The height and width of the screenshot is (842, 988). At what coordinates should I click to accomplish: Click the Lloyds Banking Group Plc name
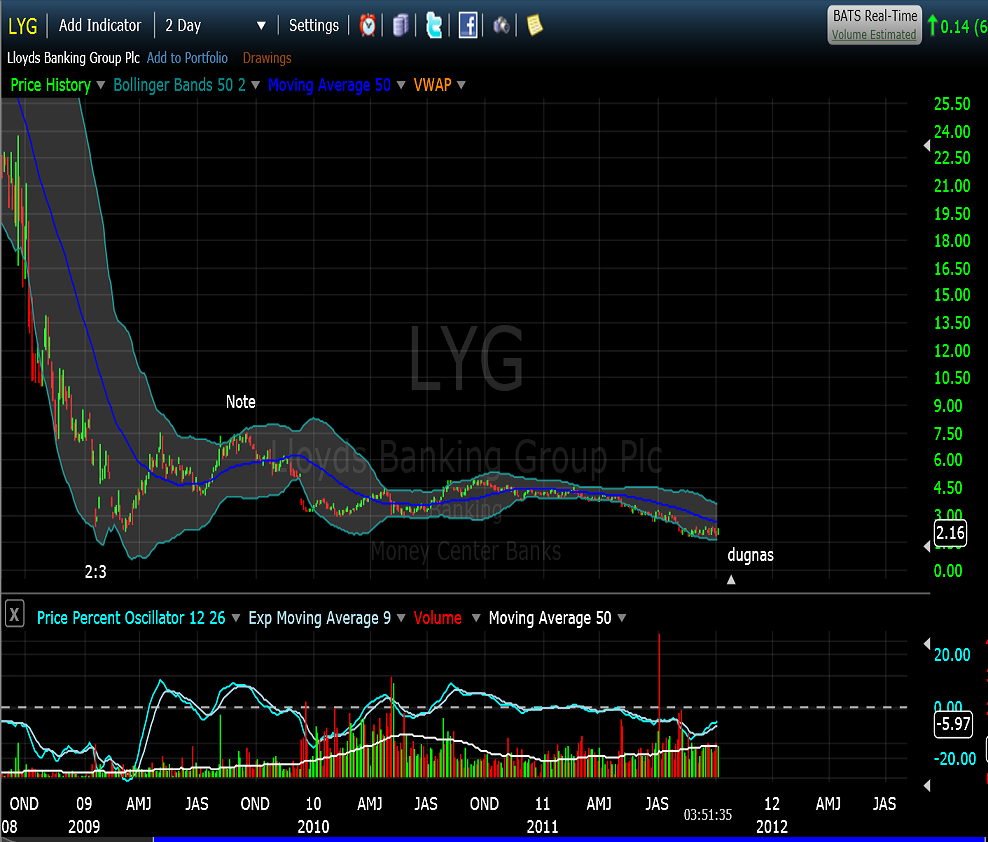73,58
